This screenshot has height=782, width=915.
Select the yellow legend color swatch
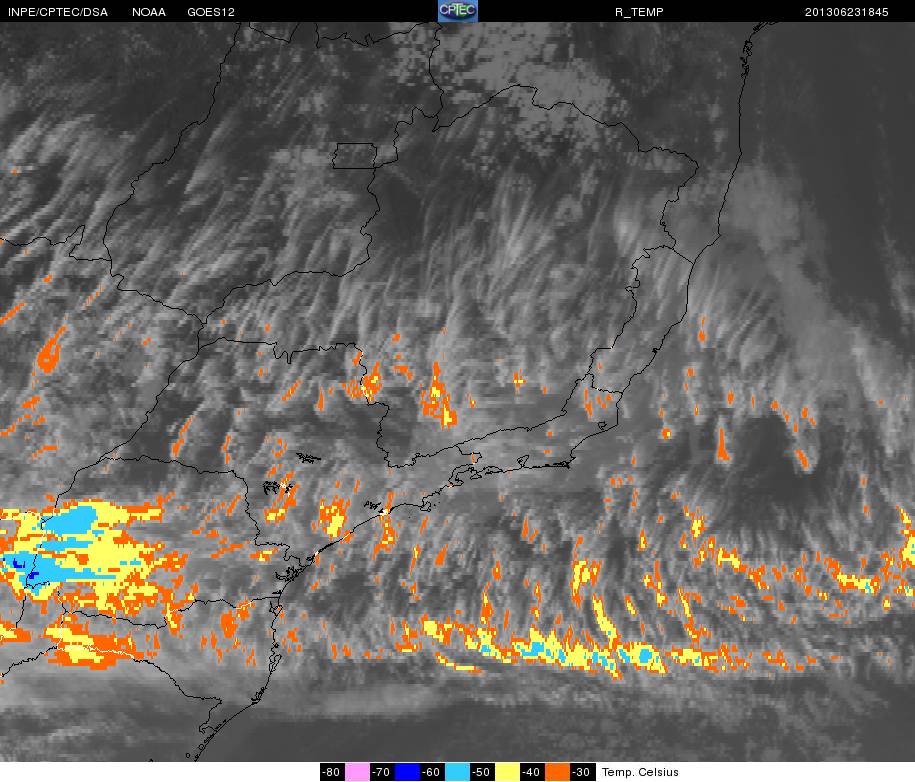[507, 772]
